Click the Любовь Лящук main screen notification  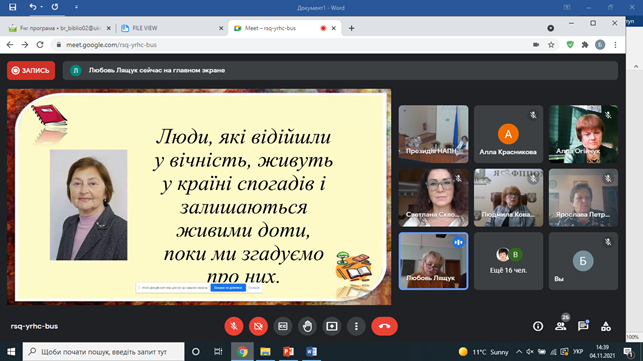pyautogui.click(x=340, y=71)
